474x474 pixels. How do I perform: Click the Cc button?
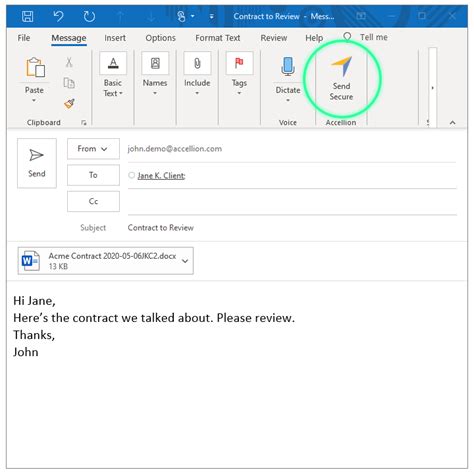click(93, 201)
